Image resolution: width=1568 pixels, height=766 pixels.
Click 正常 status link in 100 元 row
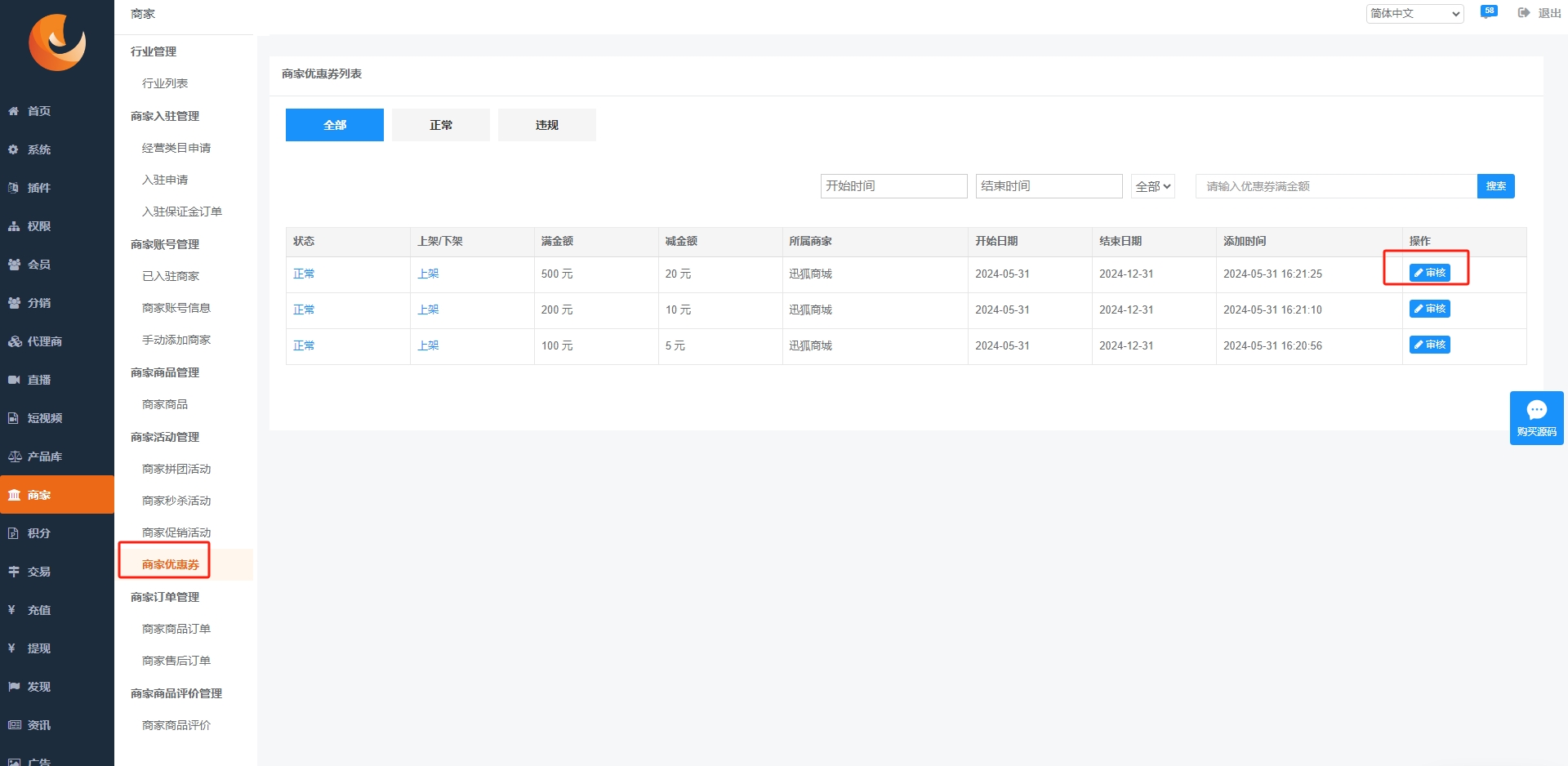(x=304, y=345)
